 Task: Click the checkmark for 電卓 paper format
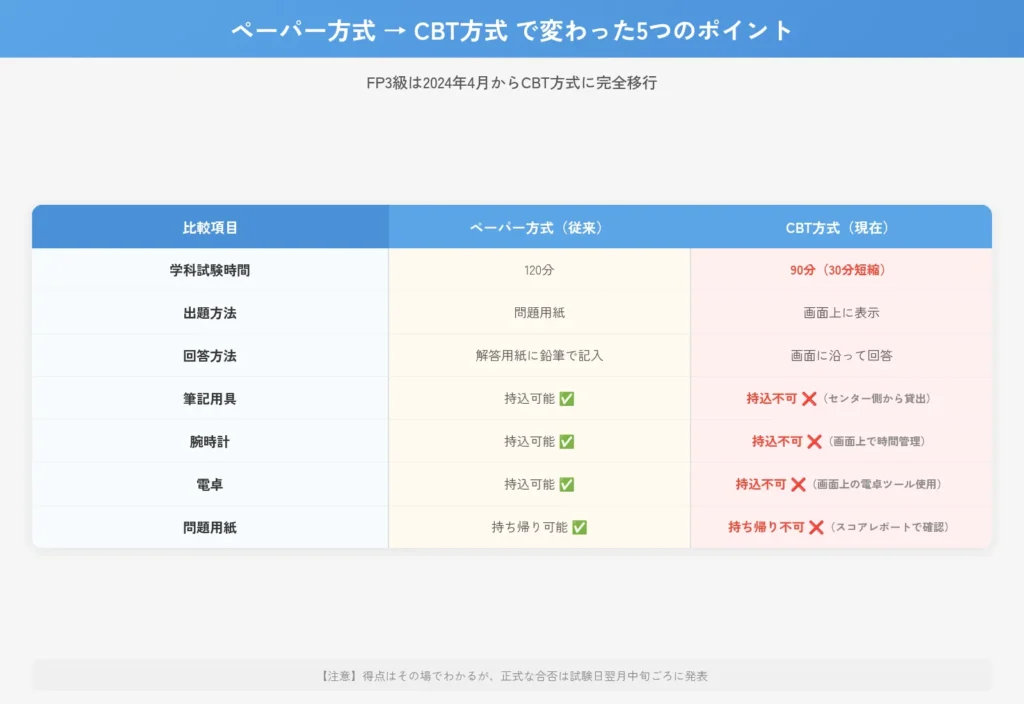(567, 483)
